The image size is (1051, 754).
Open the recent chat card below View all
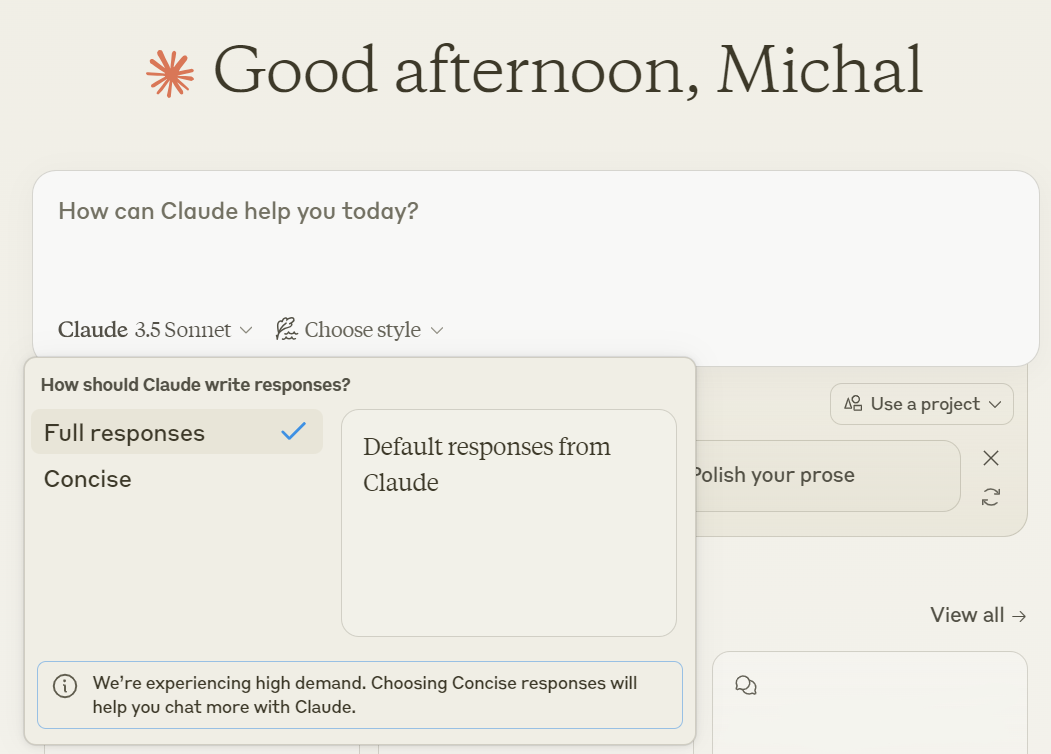[x=869, y=710]
